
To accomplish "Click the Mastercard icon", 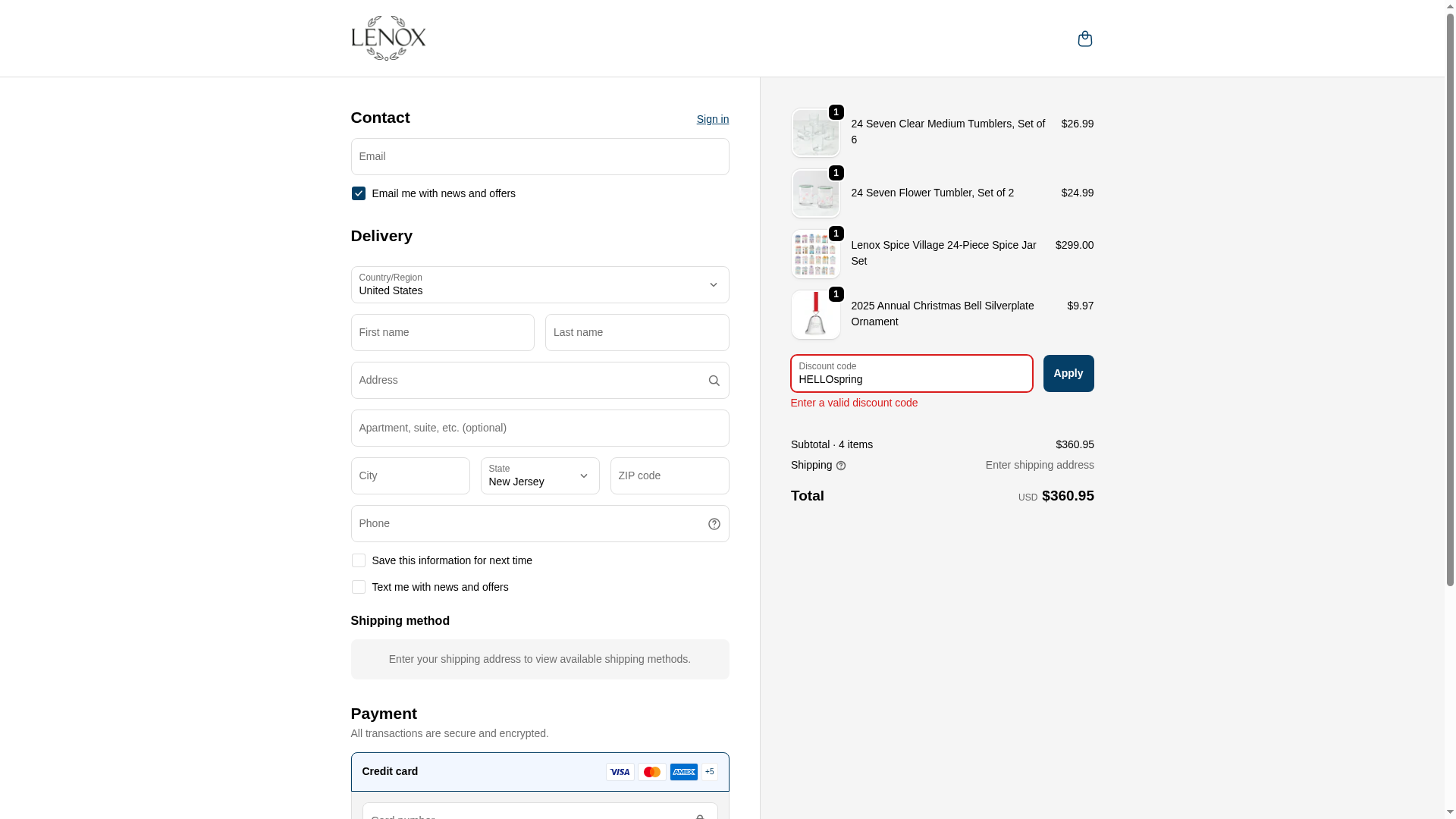I will [652, 772].
